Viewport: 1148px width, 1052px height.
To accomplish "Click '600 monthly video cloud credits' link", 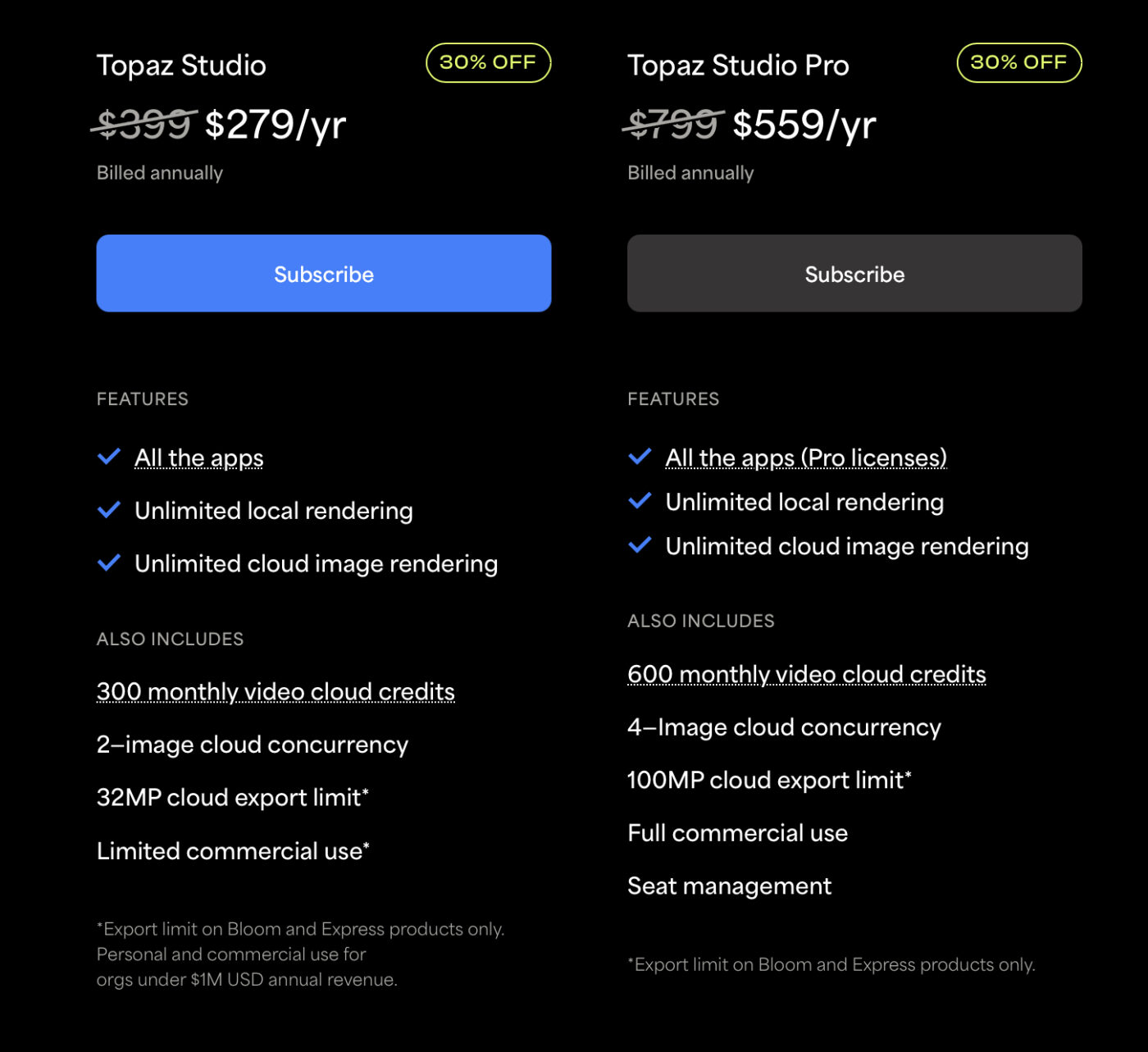I will (x=806, y=674).
